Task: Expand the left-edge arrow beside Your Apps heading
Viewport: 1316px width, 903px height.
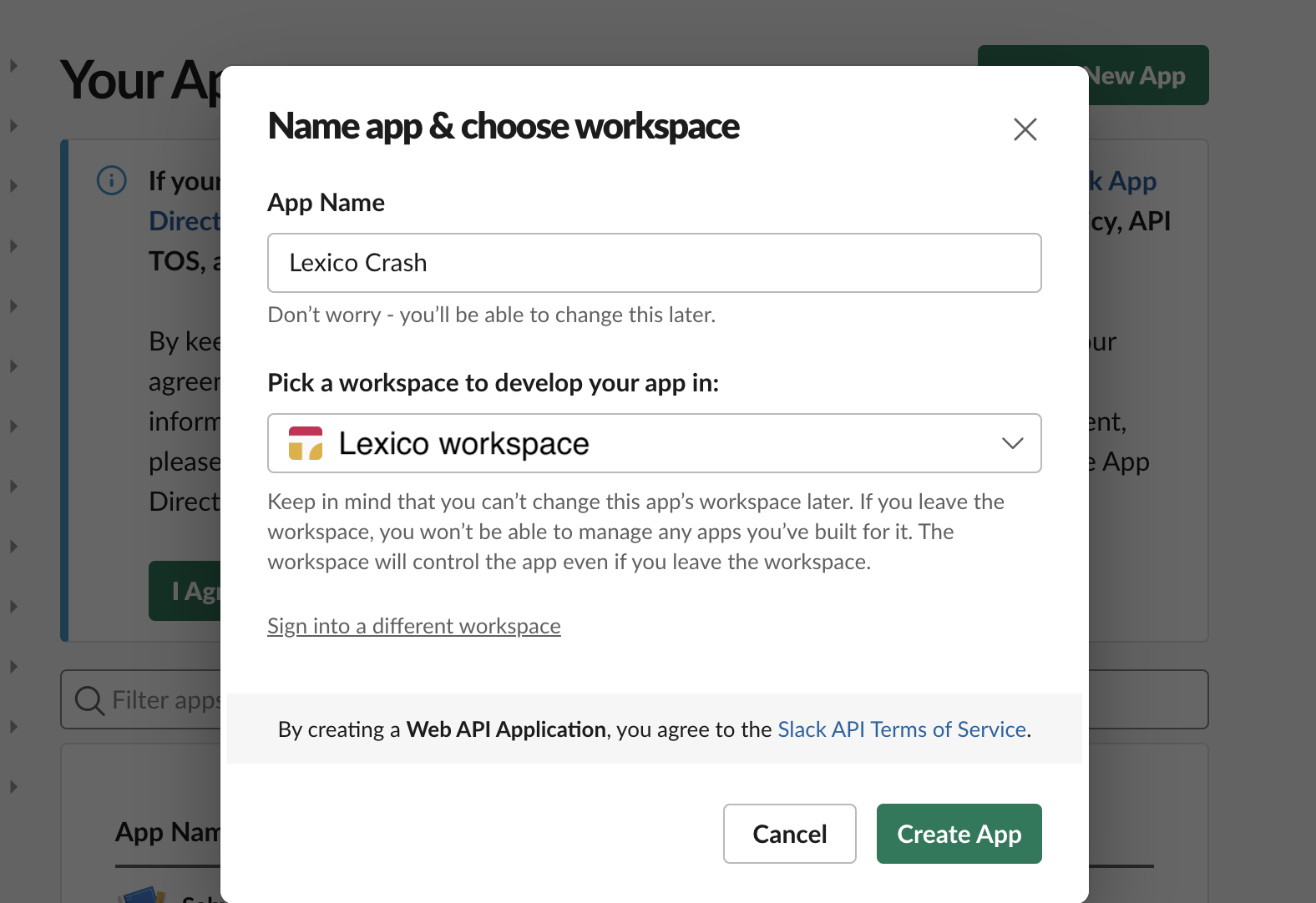Action: click(13, 66)
